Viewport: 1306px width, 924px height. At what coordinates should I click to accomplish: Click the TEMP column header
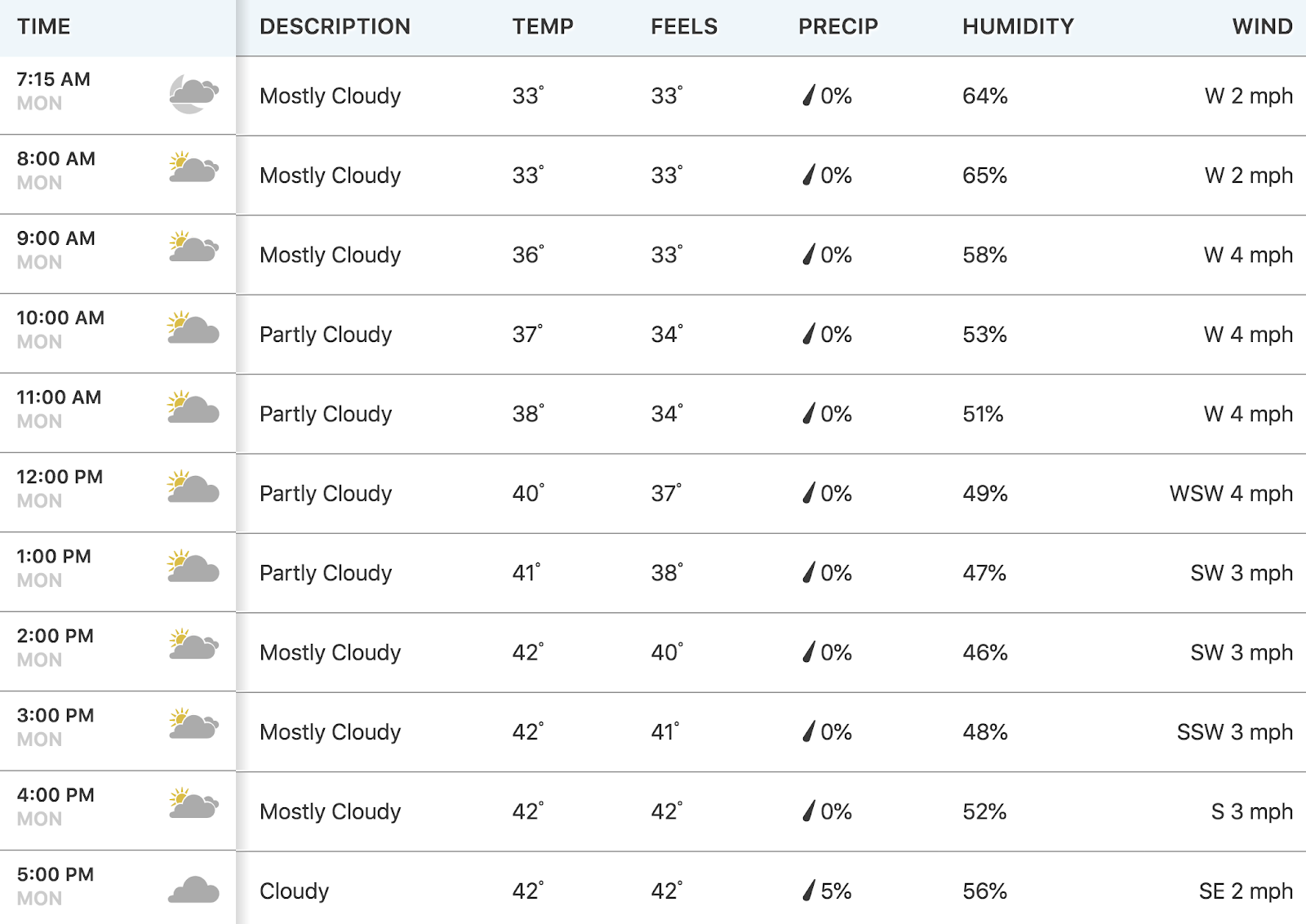[x=543, y=27]
